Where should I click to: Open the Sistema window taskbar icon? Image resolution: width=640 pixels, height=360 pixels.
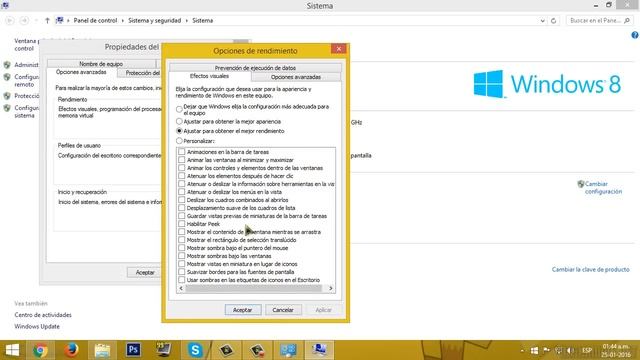click(x=319, y=350)
